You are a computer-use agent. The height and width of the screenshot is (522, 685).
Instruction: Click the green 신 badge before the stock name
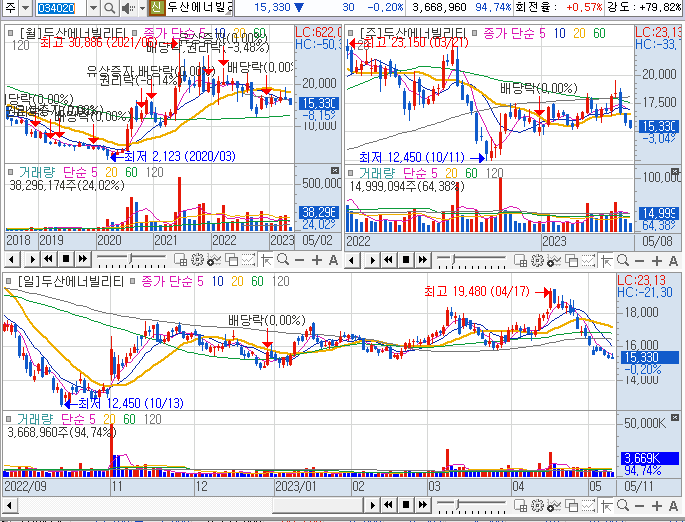[x=156, y=7]
